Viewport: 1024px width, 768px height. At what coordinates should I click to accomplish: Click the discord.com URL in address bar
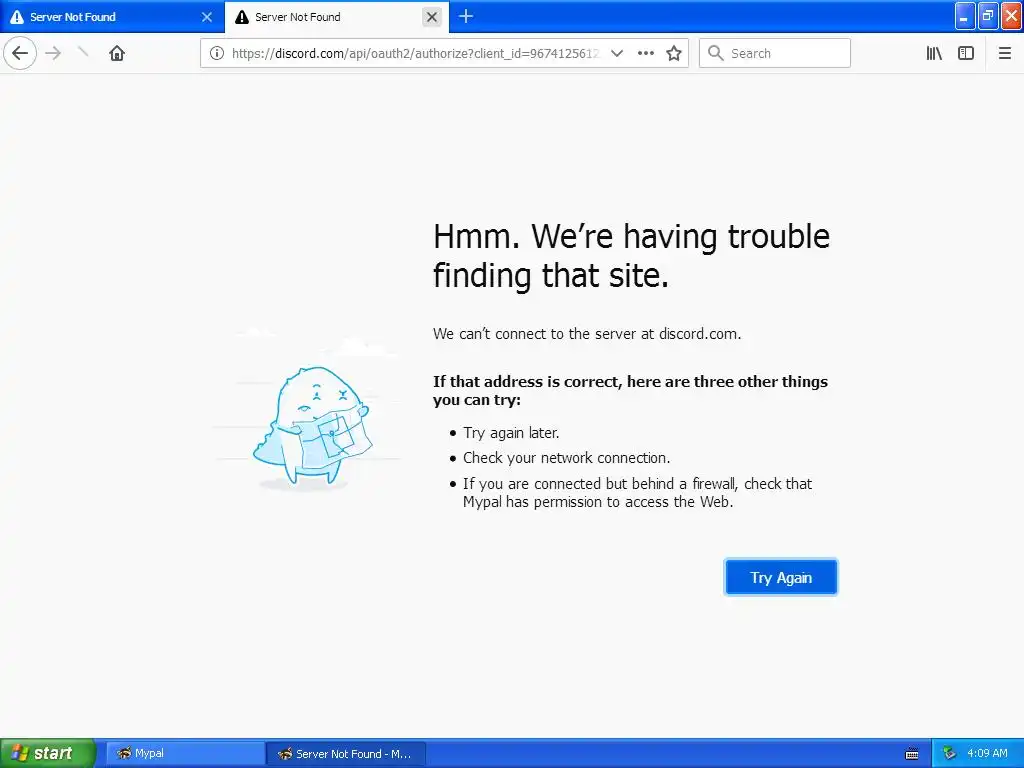tap(414, 54)
